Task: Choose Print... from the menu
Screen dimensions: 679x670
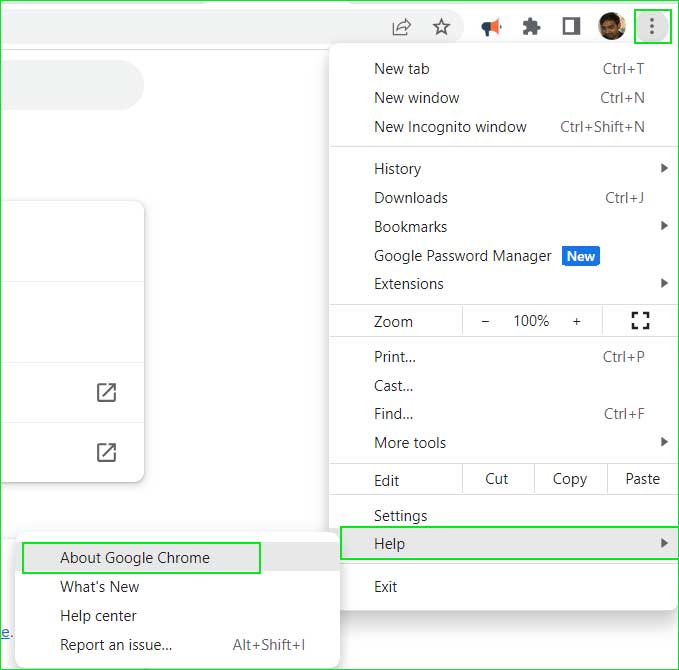Action: click(x=504, y=357)
